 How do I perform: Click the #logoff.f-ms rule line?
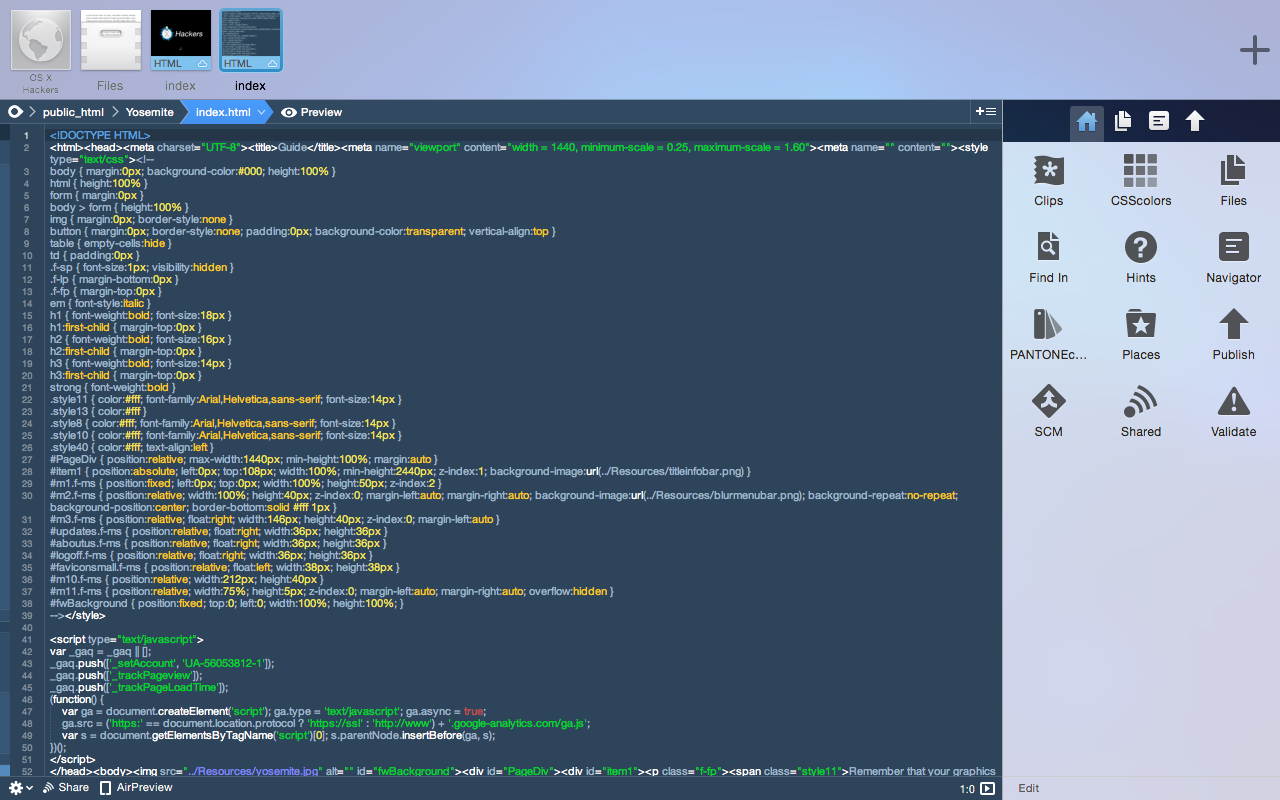[211, 555]
